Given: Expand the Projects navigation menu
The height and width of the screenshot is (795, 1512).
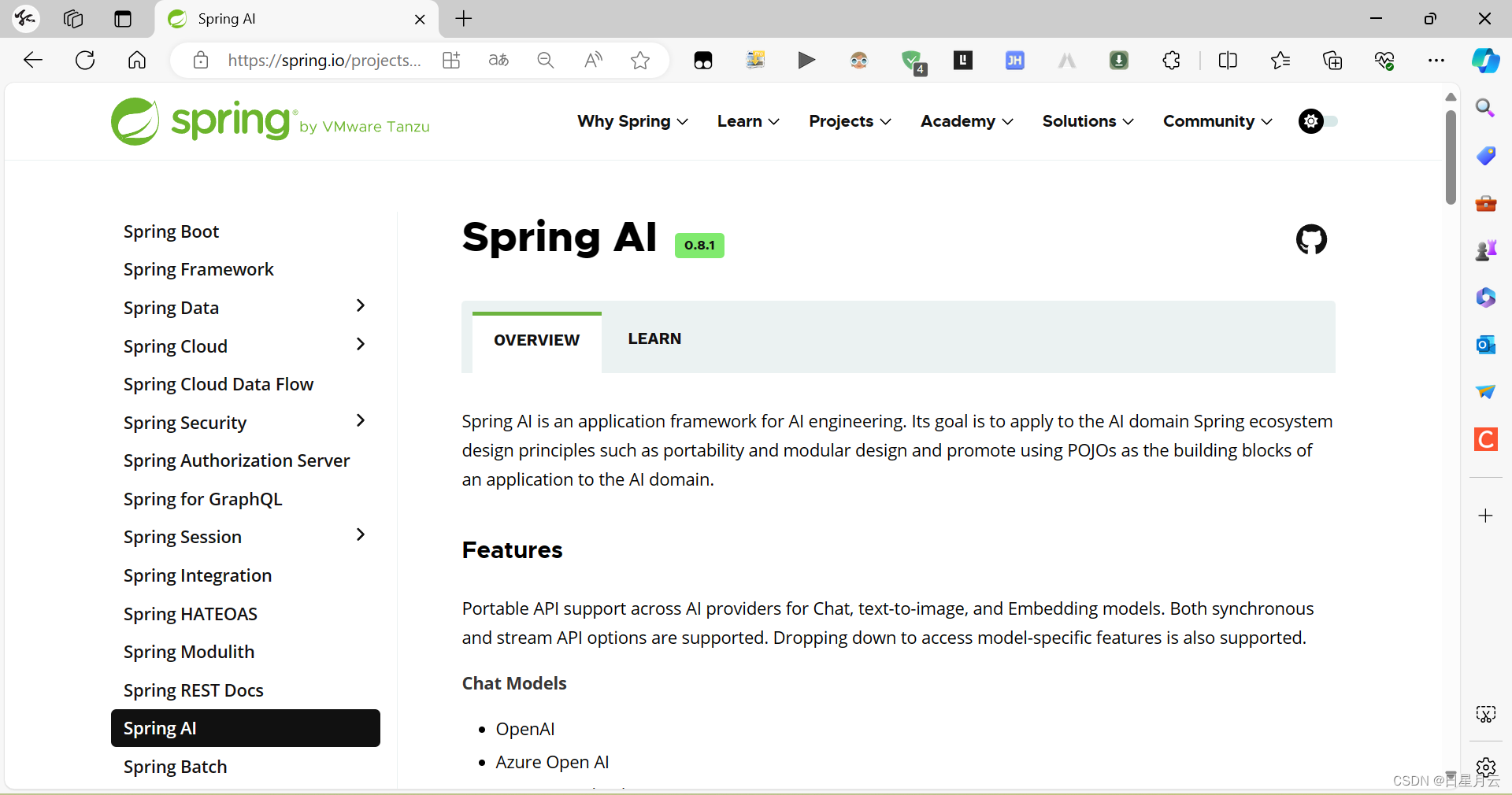Looking at the screenshot, I should click(x=850, y=121).
